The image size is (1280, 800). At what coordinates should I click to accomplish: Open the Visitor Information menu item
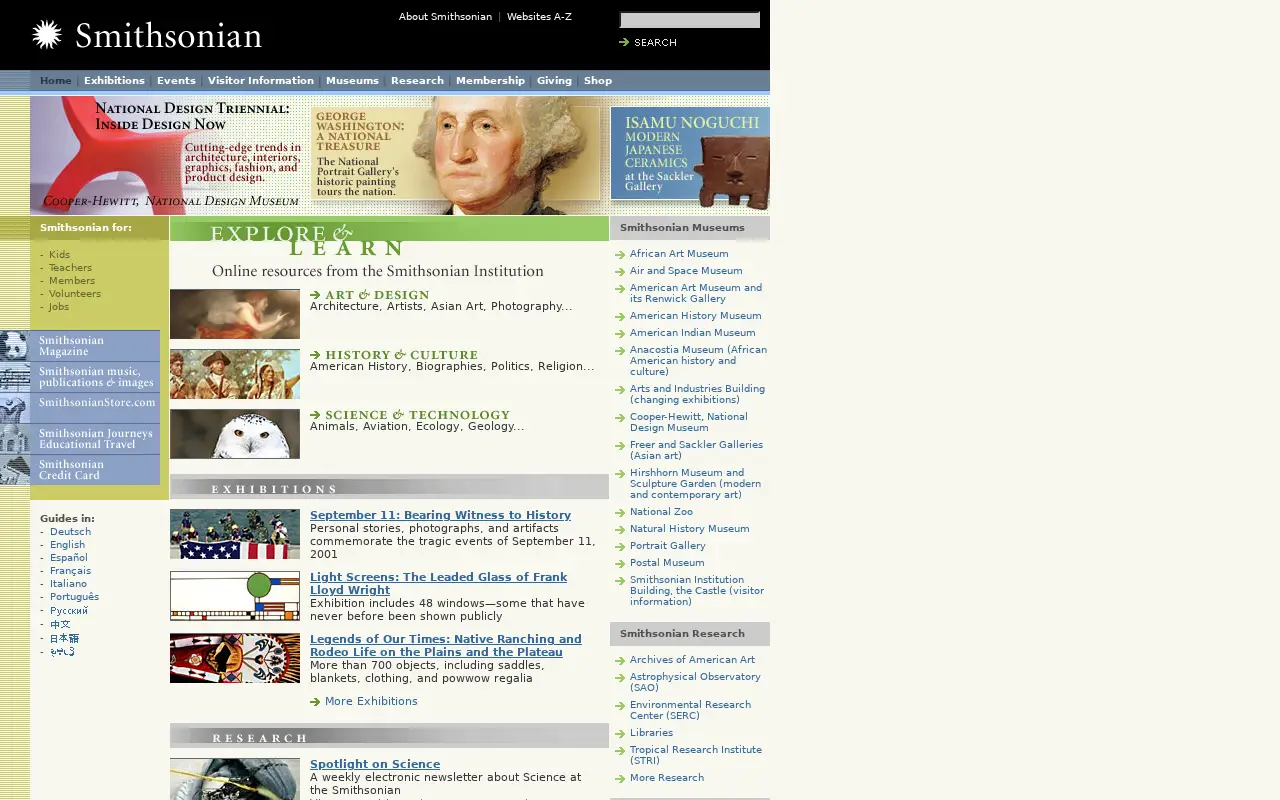[x=260, y=81]
